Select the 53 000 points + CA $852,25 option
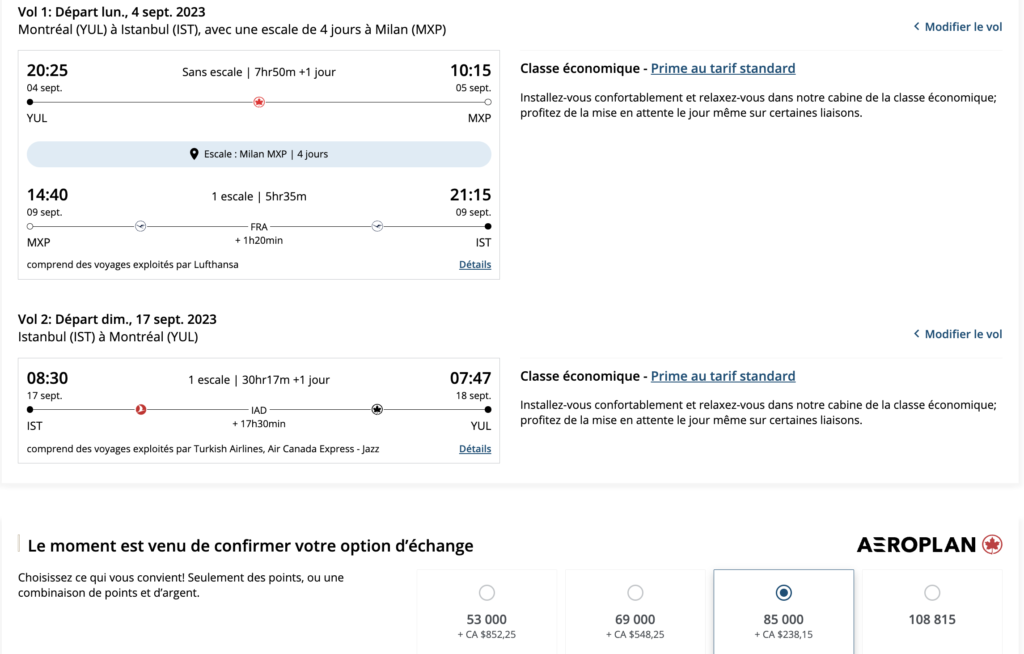 click(x=487, y=592)
